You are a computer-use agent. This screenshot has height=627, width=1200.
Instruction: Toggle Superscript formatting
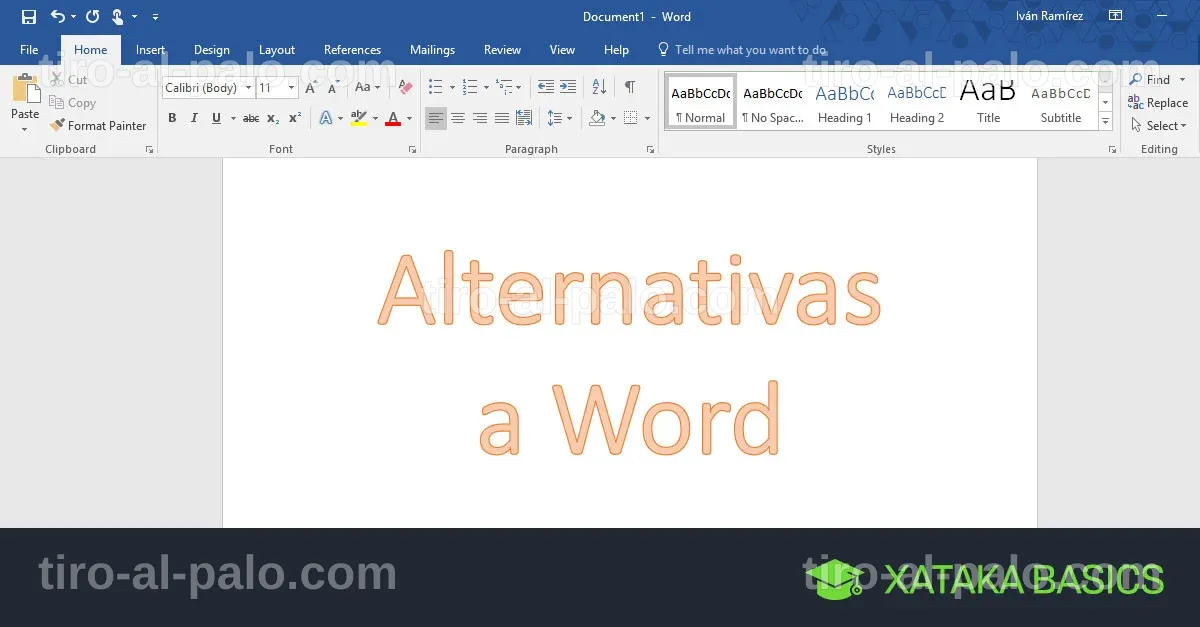click(295, 118)
